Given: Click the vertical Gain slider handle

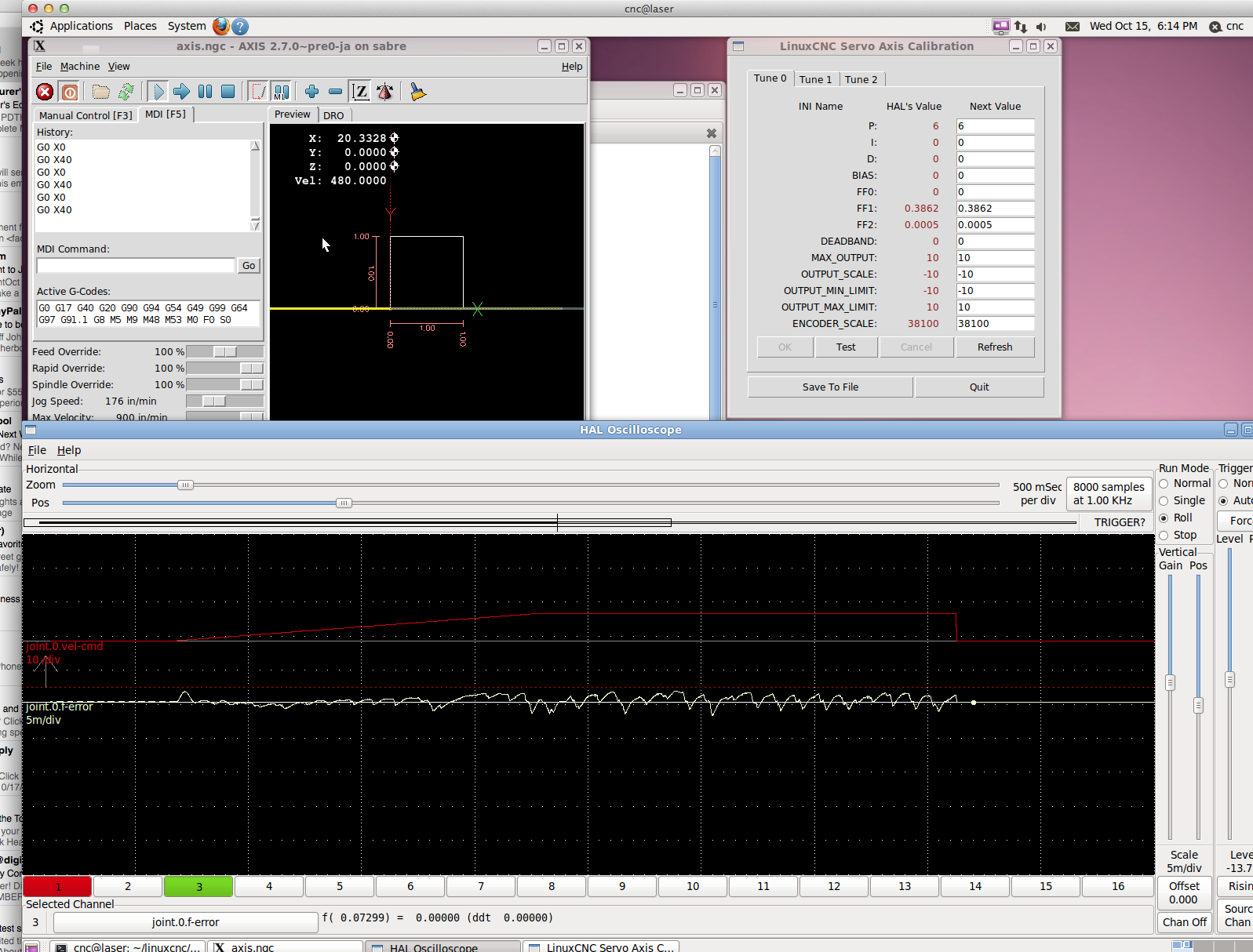Looking at the screenshot, I should coord(1170,683).
